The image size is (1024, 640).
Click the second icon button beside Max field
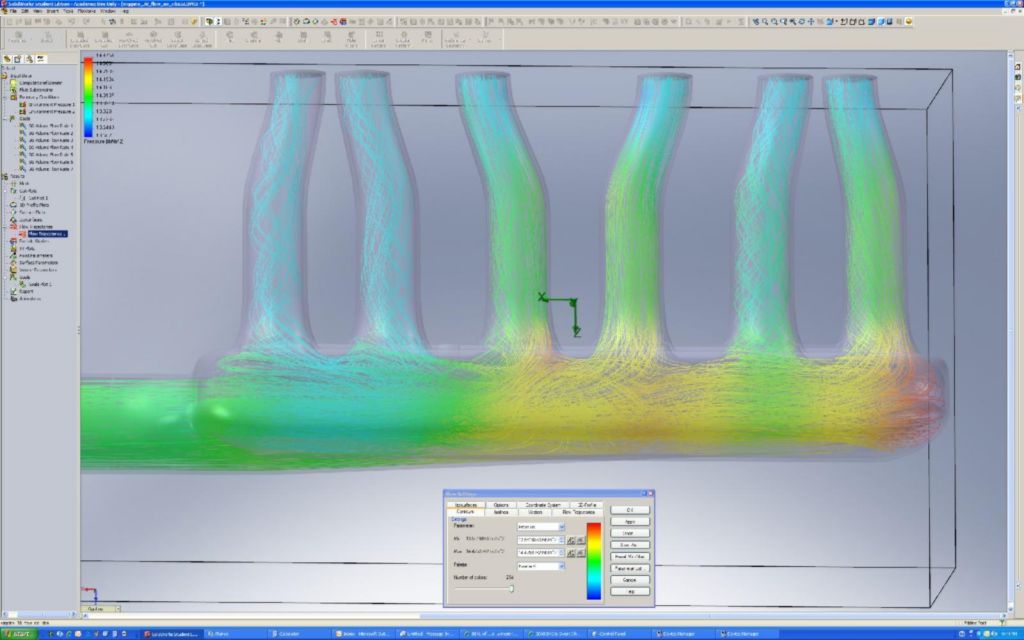580,552
